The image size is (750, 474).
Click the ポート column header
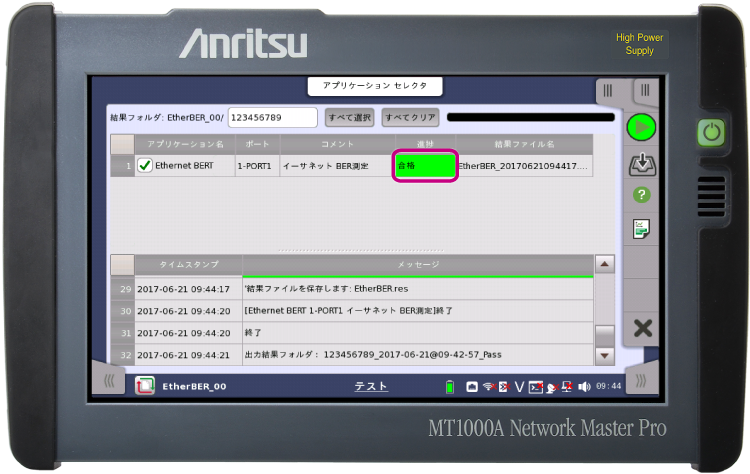pyautogui.click(x=257, y=144)
